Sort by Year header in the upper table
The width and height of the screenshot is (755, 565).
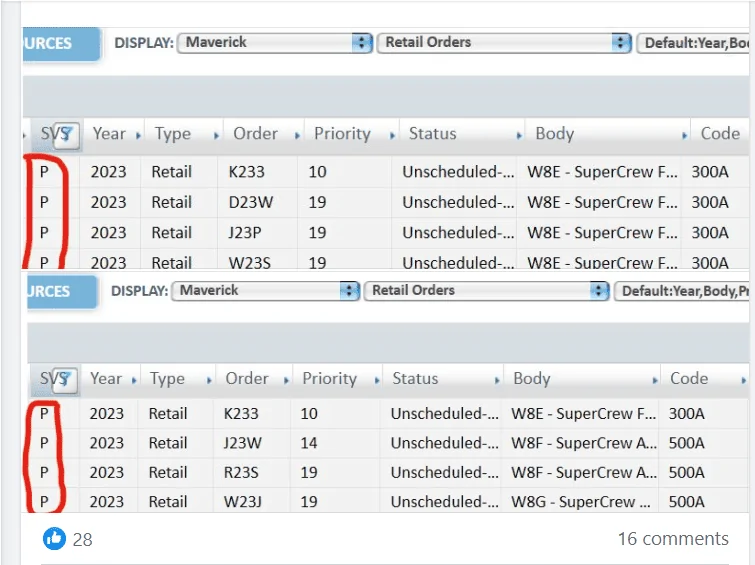[x=109, y=133]
